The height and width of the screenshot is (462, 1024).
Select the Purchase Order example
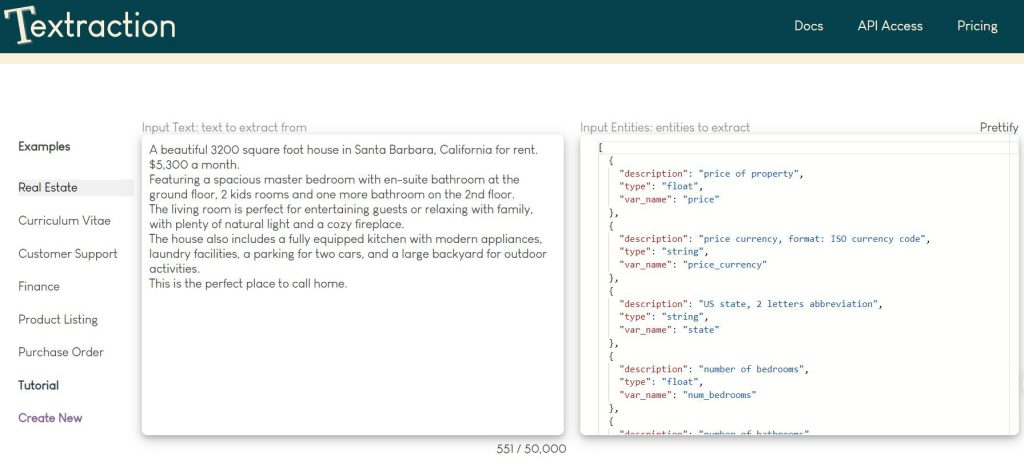click(61, 353)
